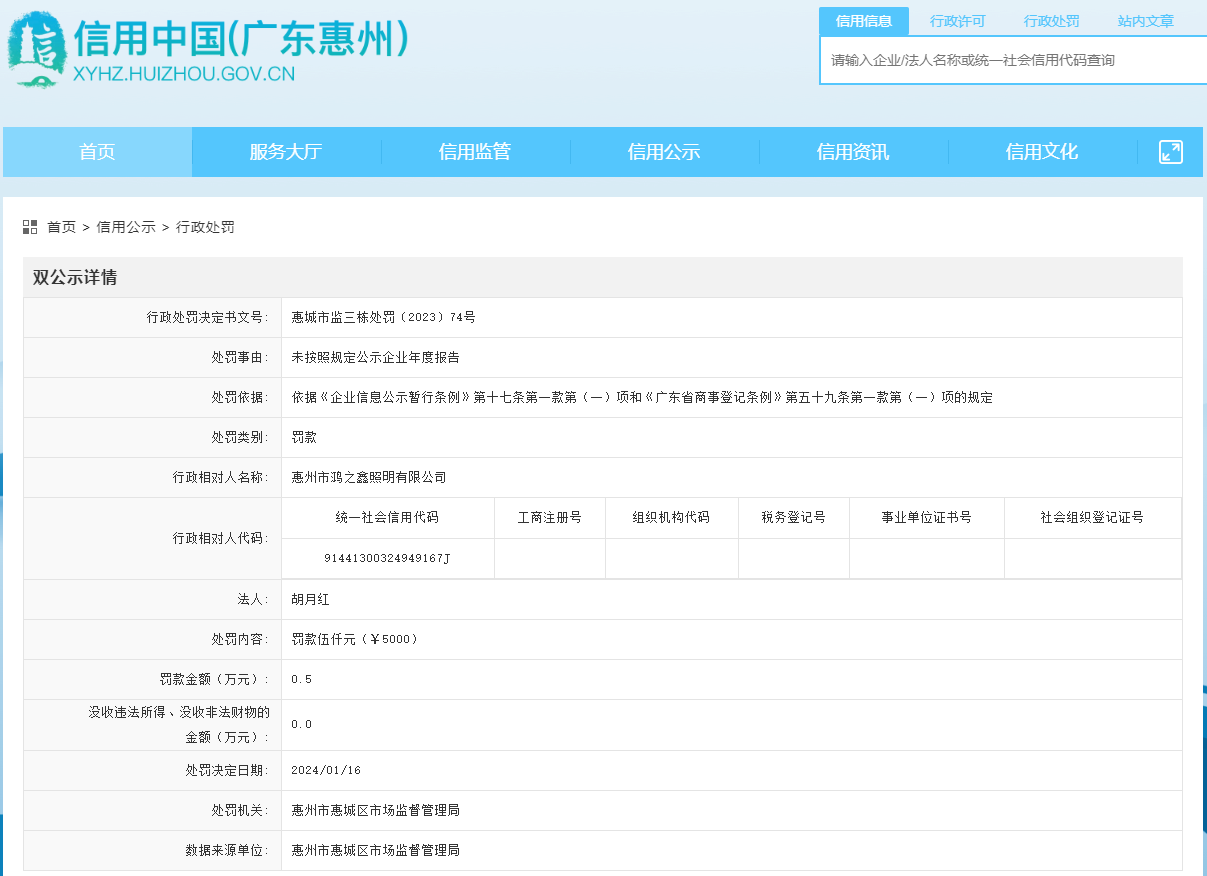
Task: Click company name 惠州市鸿之鑫照明有限公司
Action: point(369,477)
